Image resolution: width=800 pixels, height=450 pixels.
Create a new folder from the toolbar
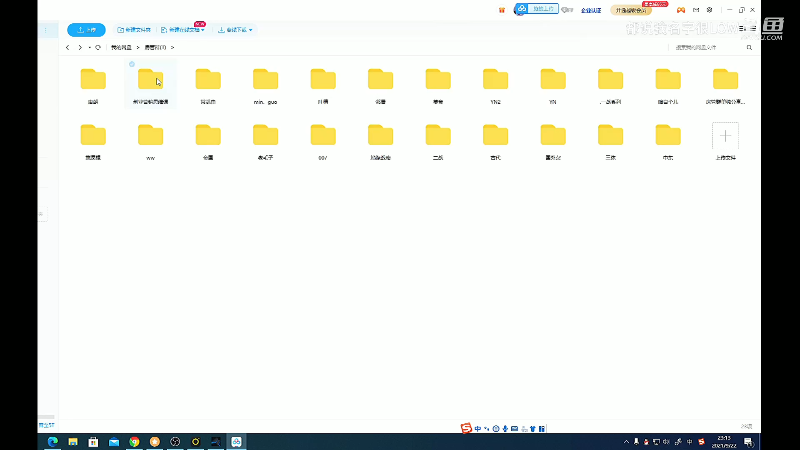134,30
